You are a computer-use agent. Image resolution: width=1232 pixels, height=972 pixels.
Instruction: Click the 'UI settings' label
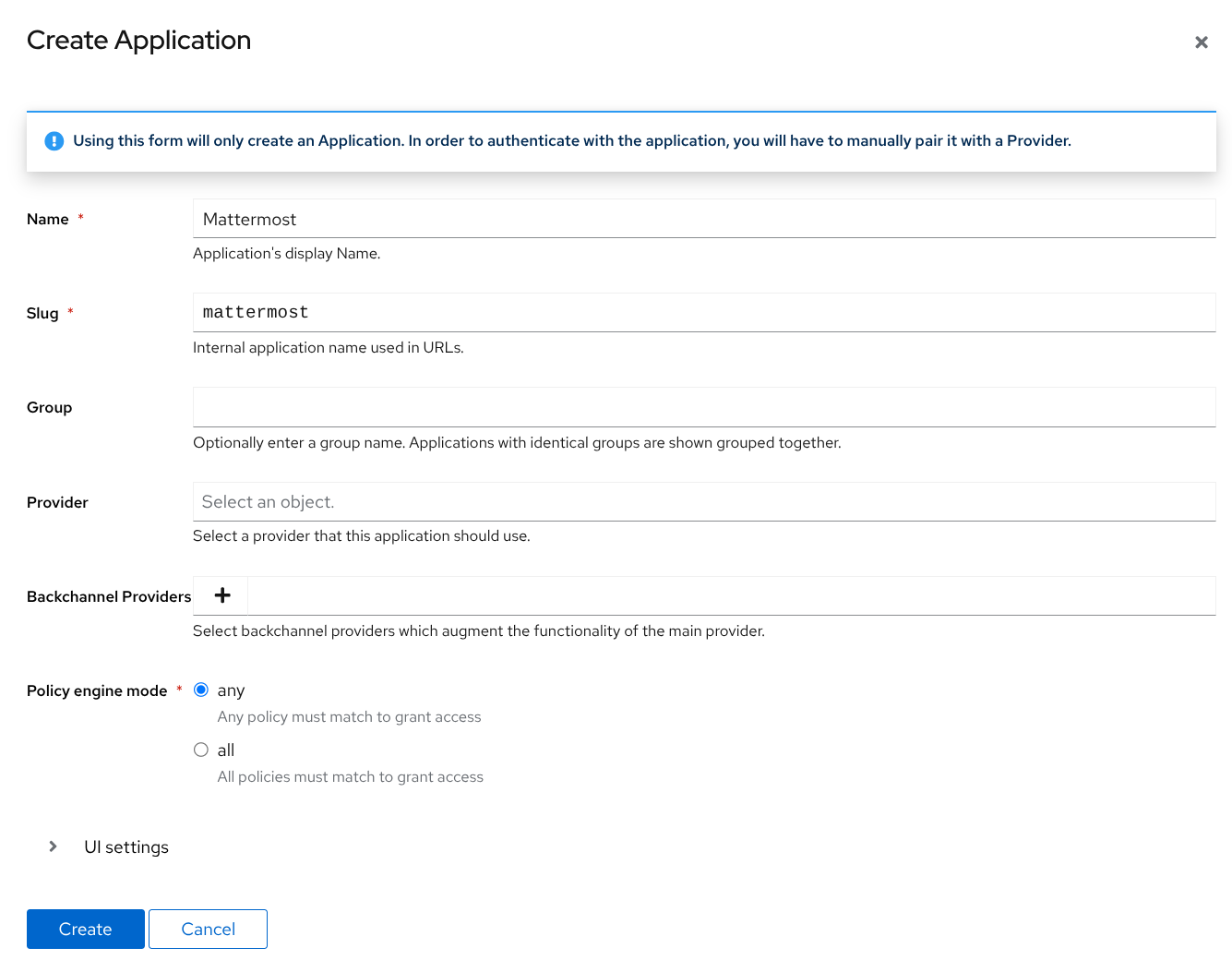126,847
